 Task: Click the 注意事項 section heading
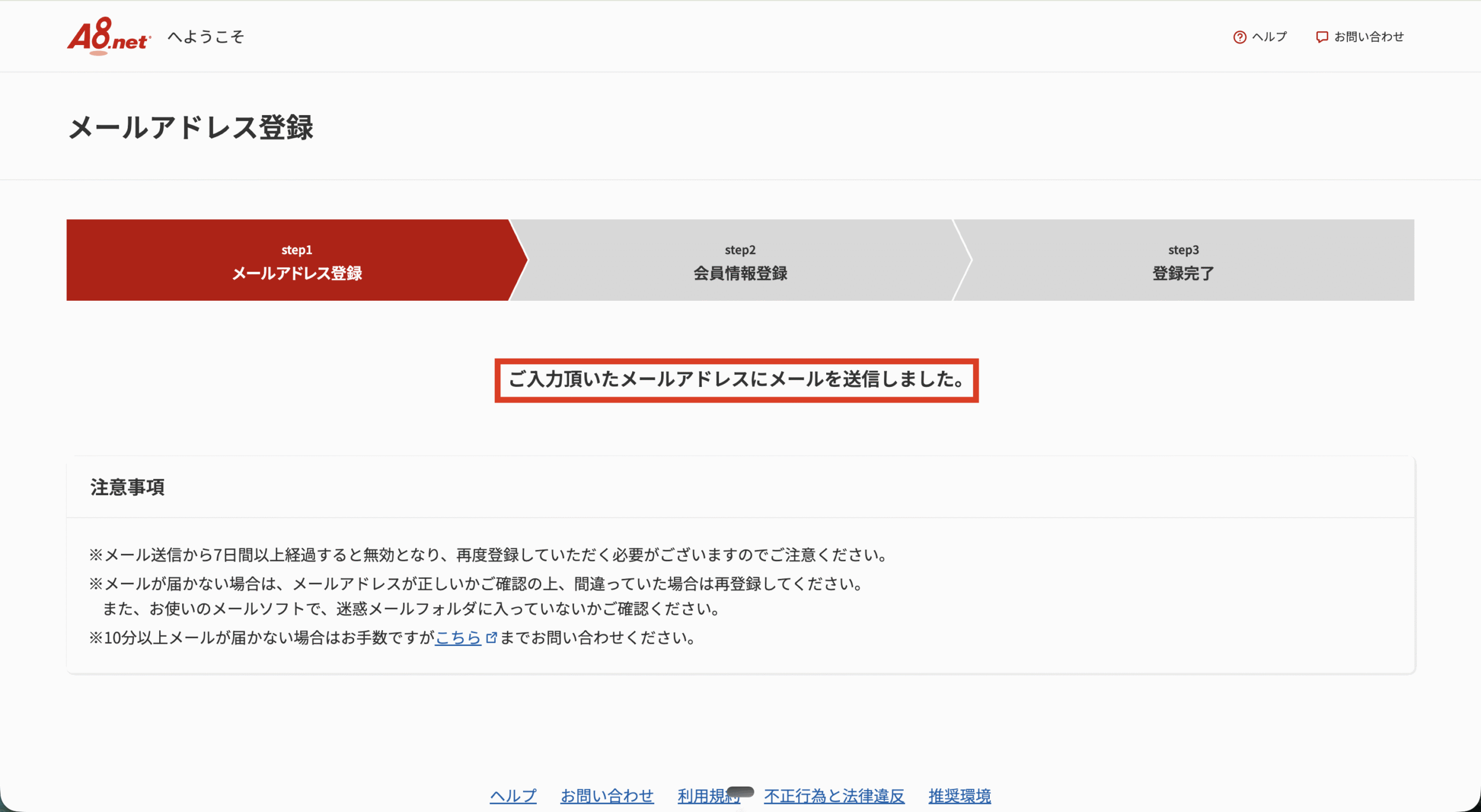click(127, 487)
